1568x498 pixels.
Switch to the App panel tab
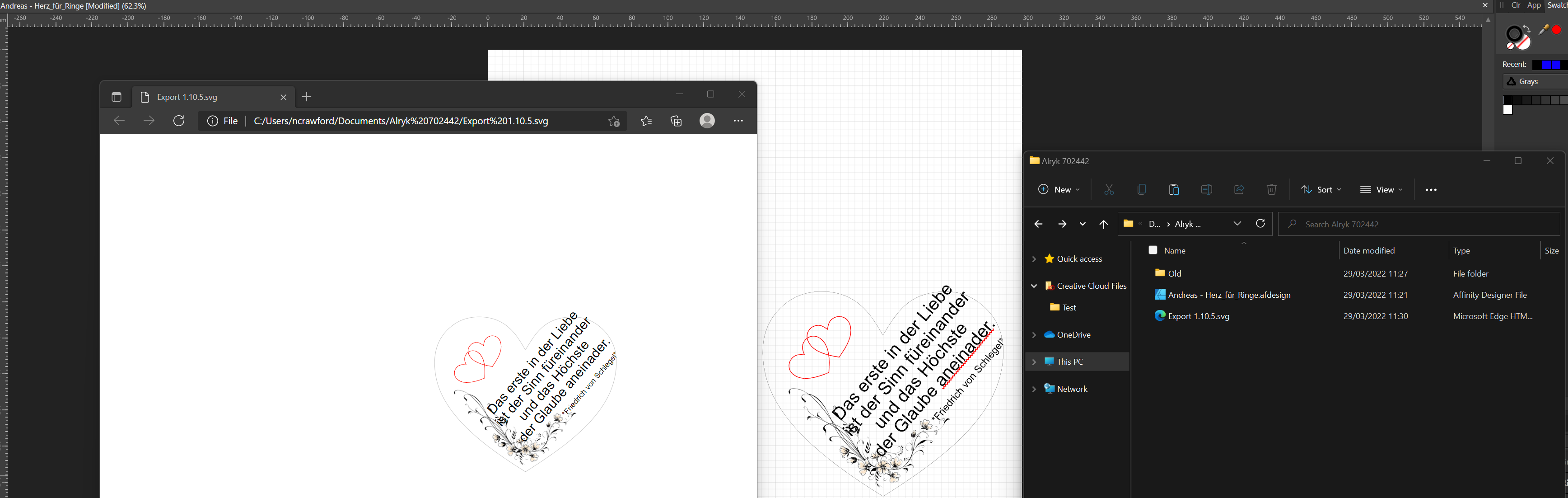(1534, 5)
